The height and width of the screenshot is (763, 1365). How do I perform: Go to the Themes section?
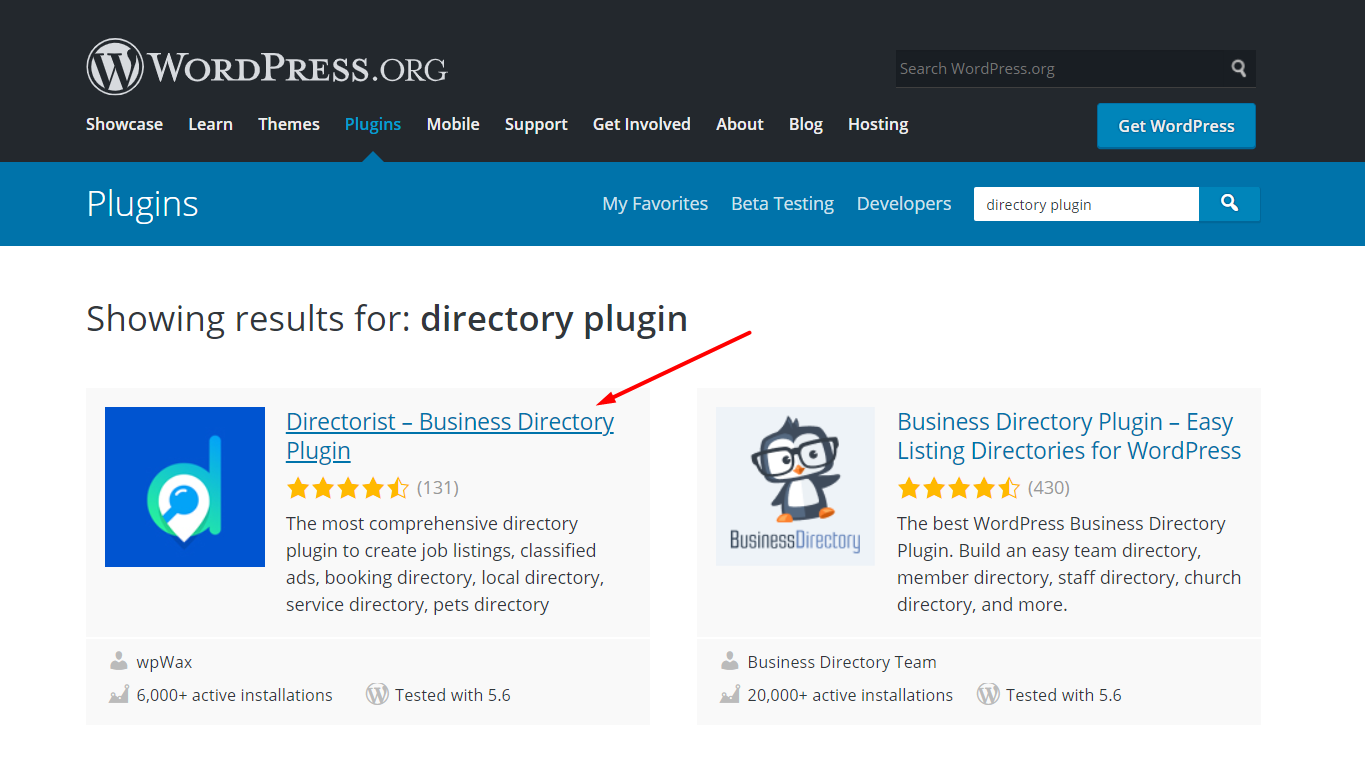tap(289, 124)
